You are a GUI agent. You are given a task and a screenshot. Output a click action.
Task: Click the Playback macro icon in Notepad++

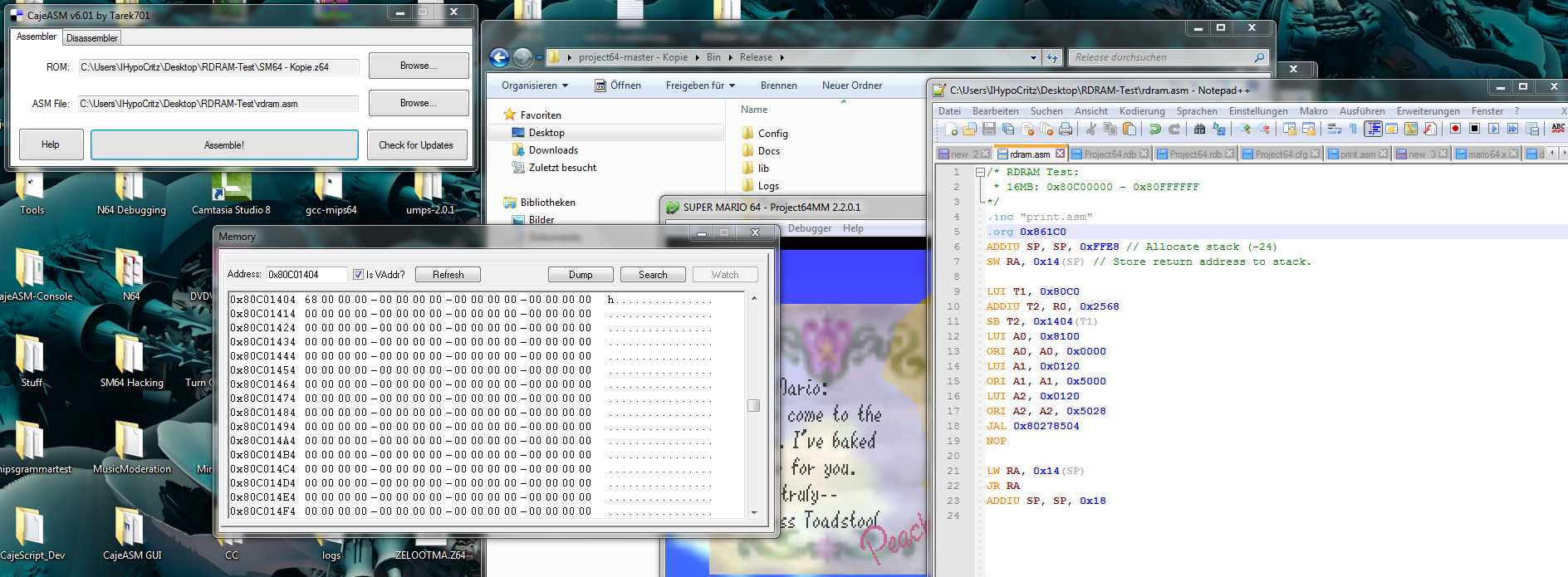point(1493,129)
